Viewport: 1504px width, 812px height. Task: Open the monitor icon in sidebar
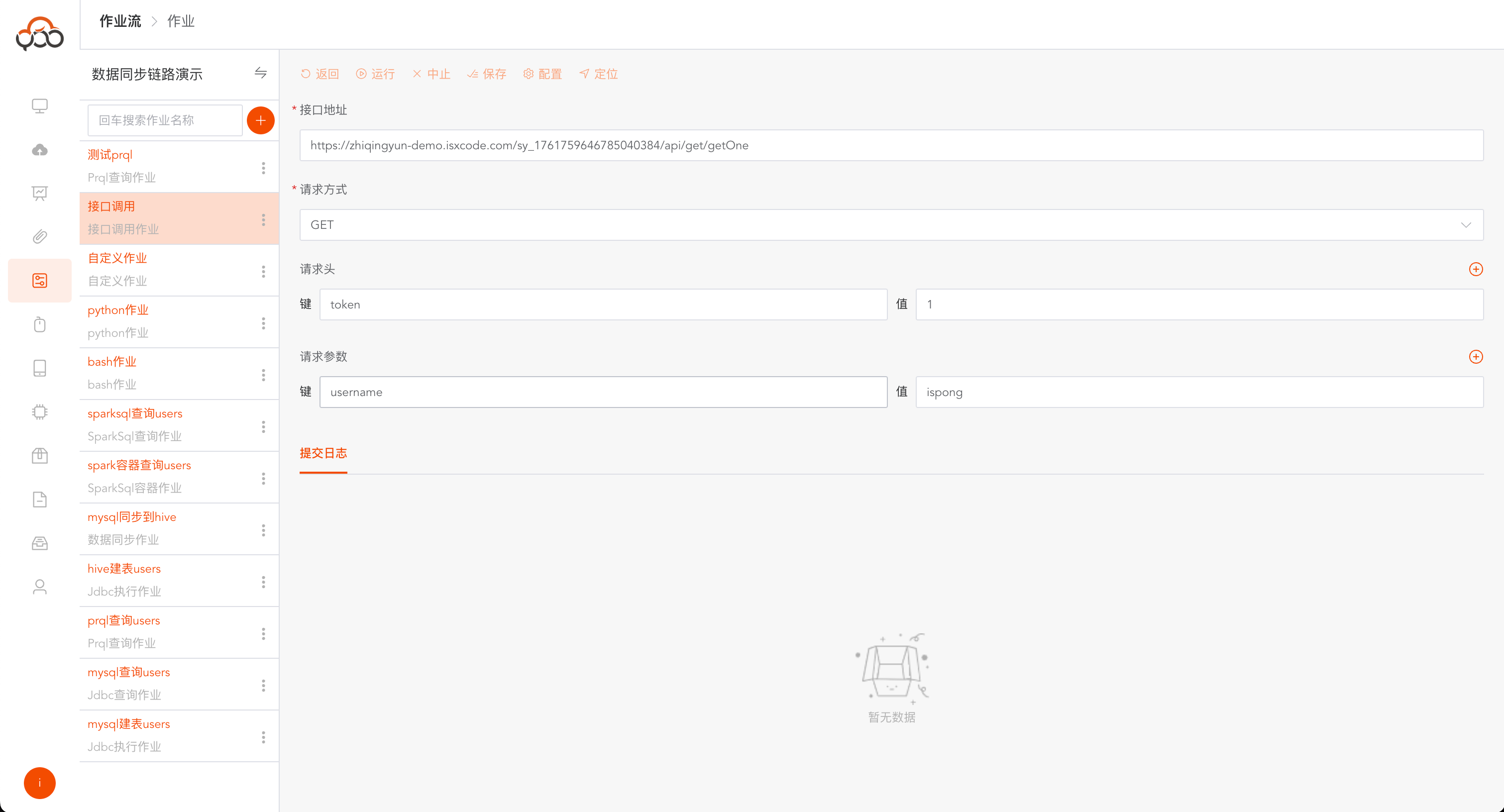click(40, 105)
